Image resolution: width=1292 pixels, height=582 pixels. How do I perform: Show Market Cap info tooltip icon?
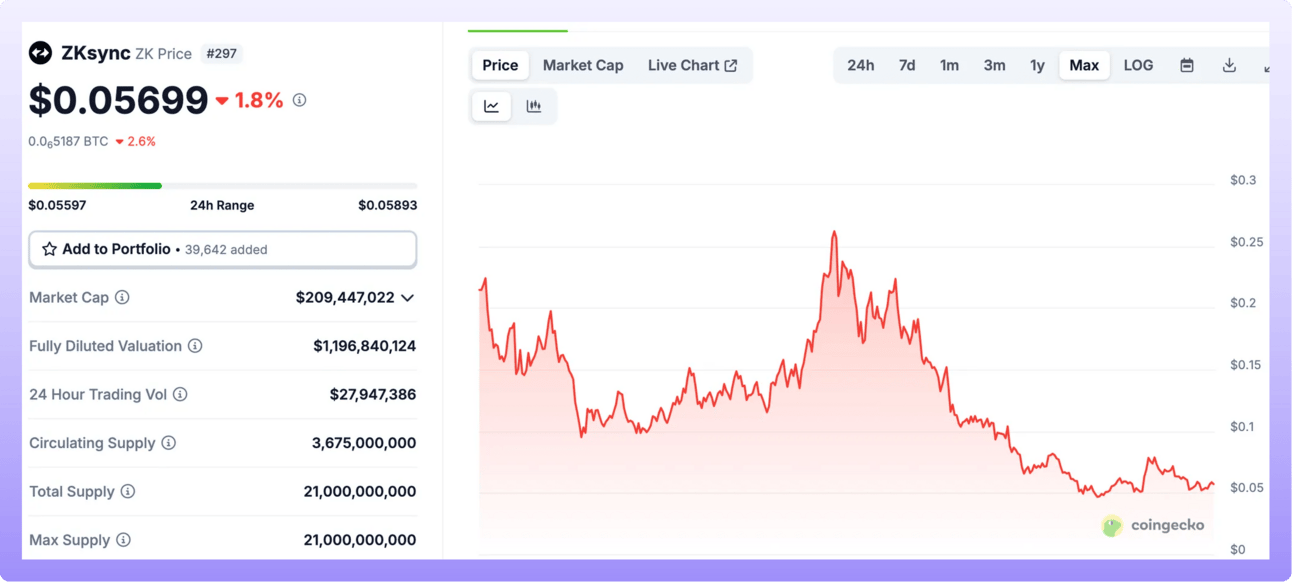[x=122, y=297]
